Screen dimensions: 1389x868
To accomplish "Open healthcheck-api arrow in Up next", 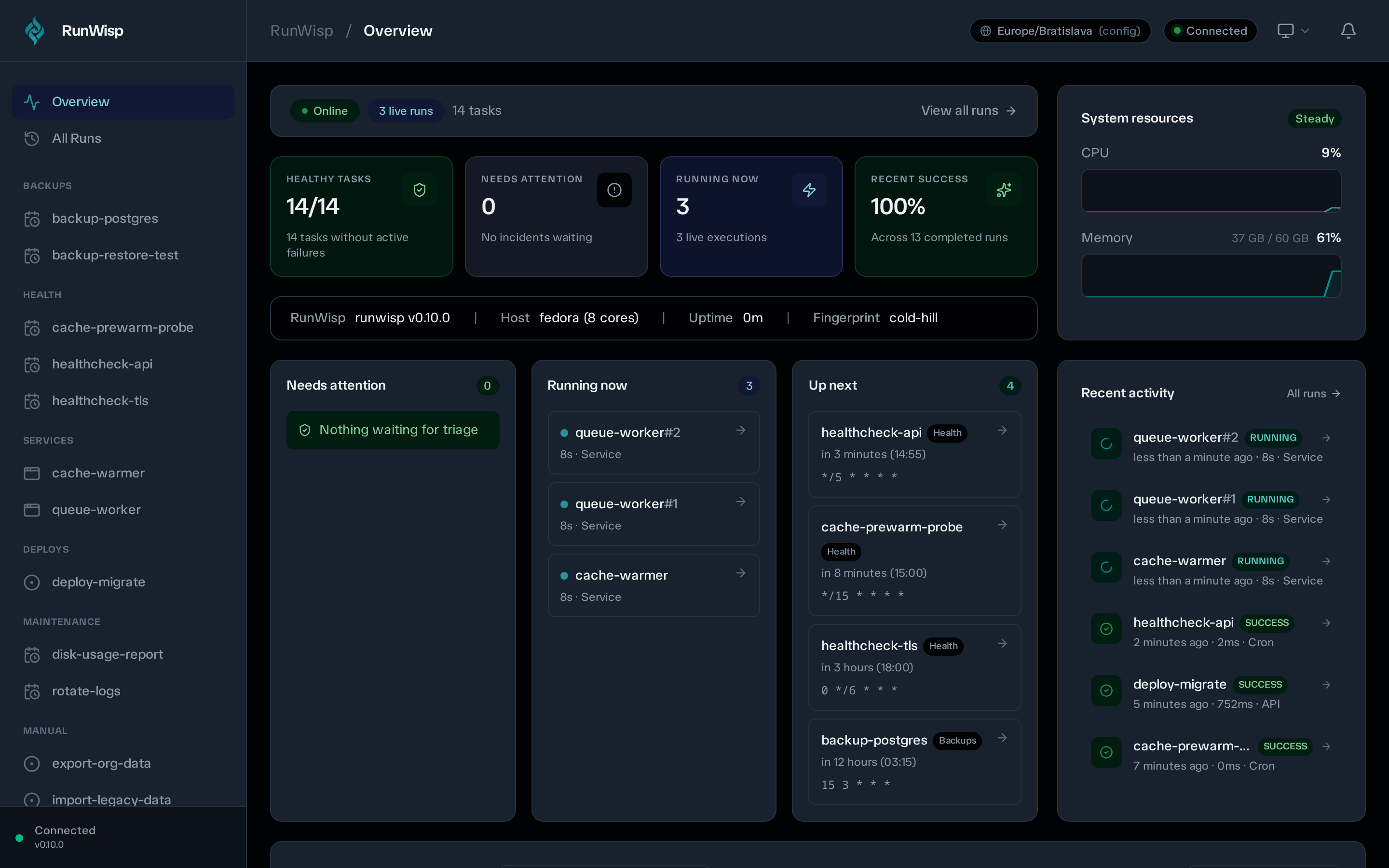I will [1002, 431].
